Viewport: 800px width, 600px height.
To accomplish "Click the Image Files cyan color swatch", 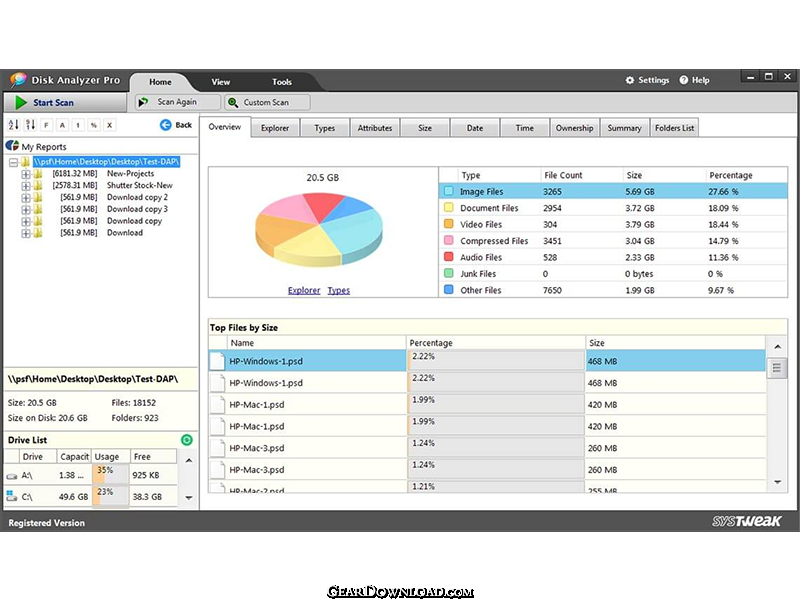I will (x=448, y=191).
